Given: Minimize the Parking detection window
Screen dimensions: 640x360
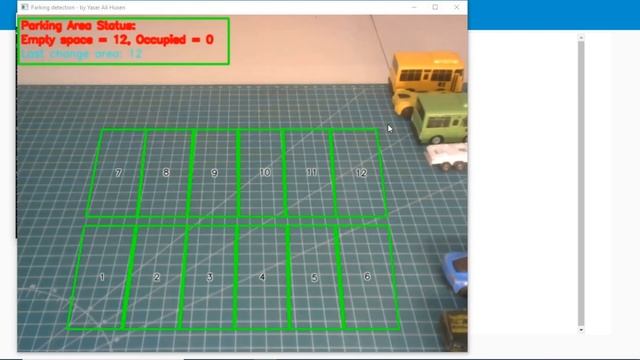Looking at the screenshot, I should tap(414, 7).
